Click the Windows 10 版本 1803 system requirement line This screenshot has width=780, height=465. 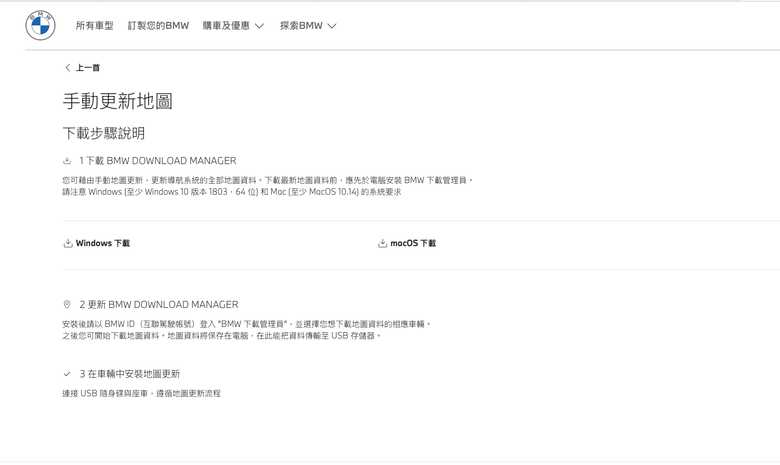click(x=232, y=192)
